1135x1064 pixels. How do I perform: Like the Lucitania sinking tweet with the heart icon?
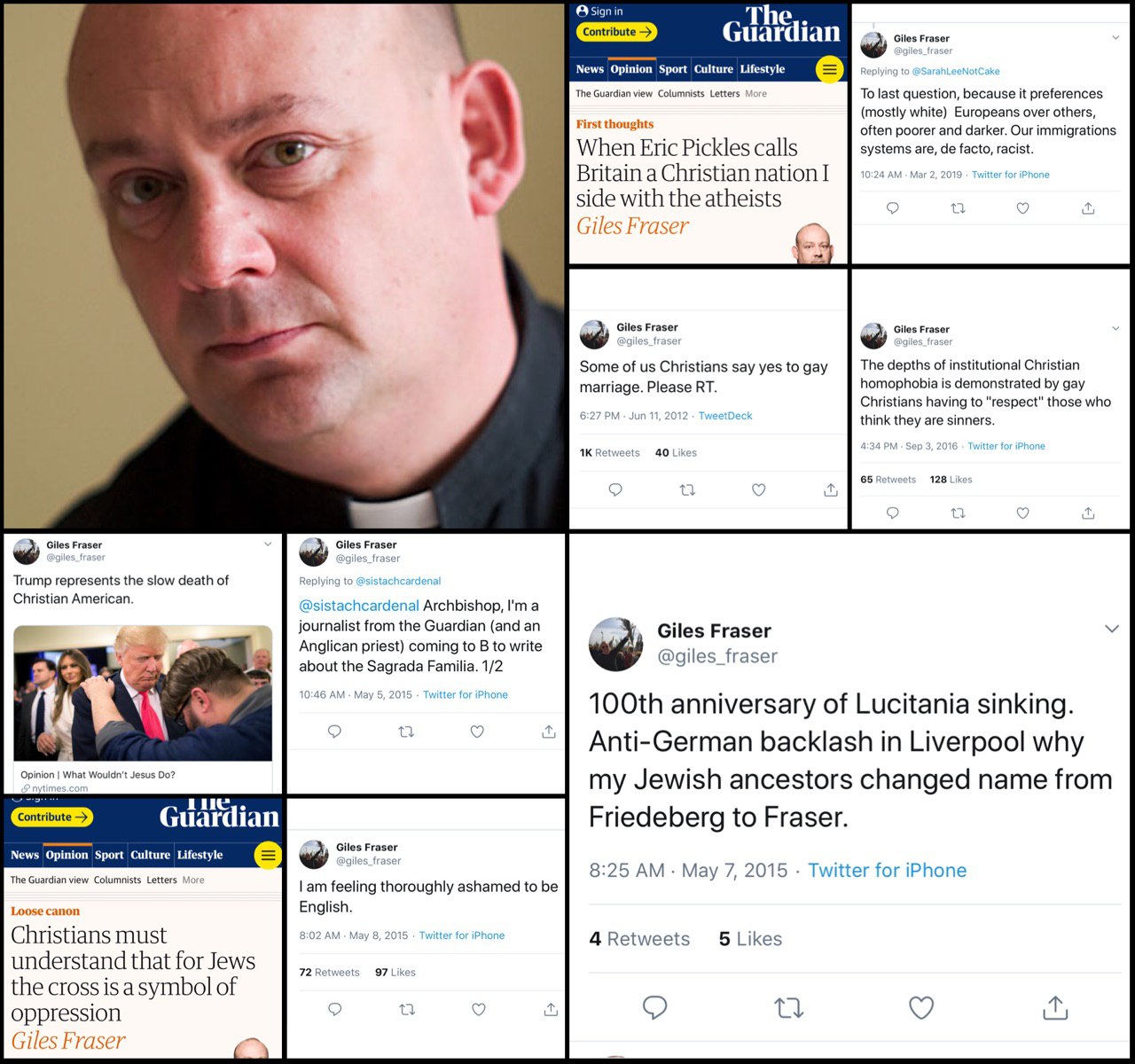(x=921, y=1007)
